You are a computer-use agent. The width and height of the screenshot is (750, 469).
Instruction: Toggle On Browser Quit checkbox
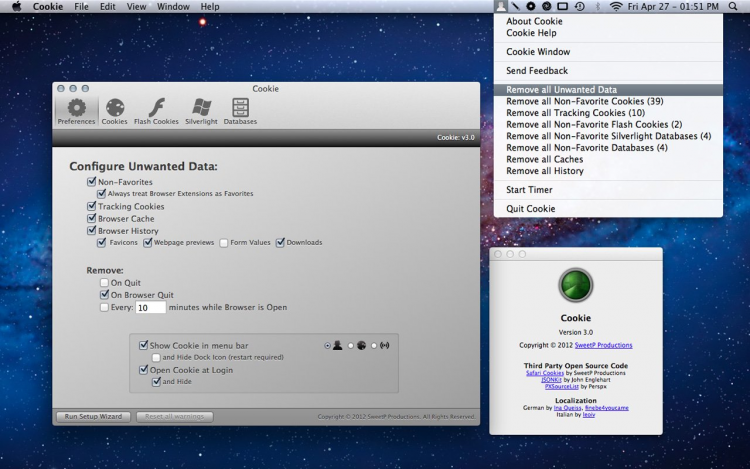pyautogui.click(x=104, y=294)
